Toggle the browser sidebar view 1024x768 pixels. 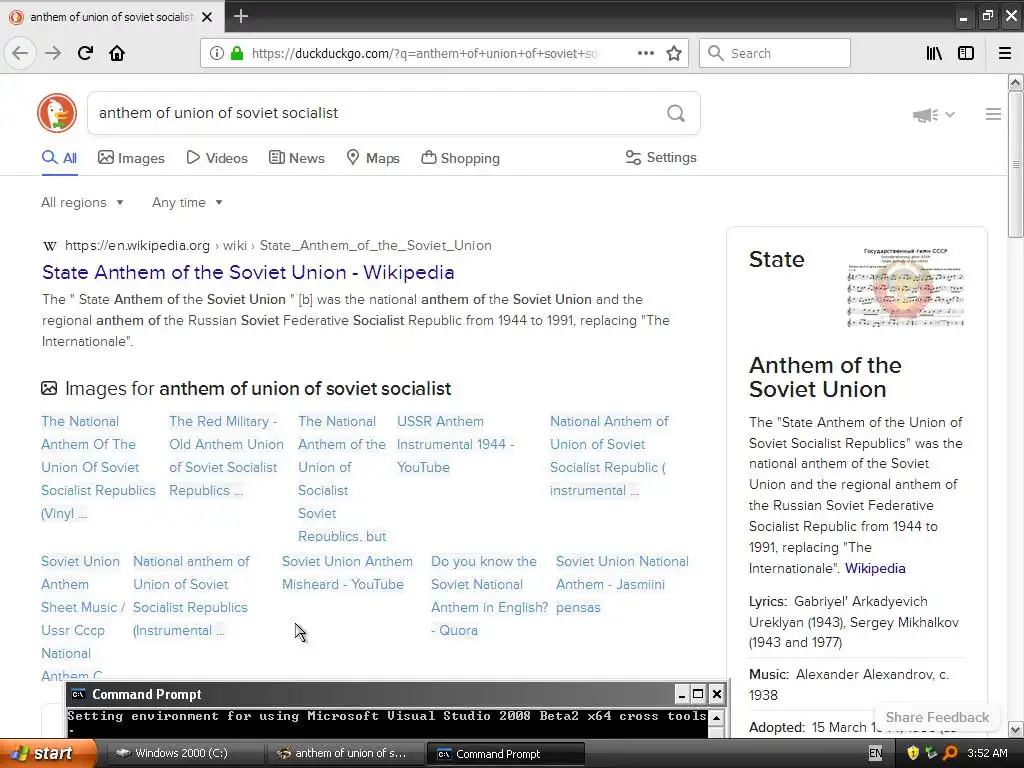click(966, 54)
